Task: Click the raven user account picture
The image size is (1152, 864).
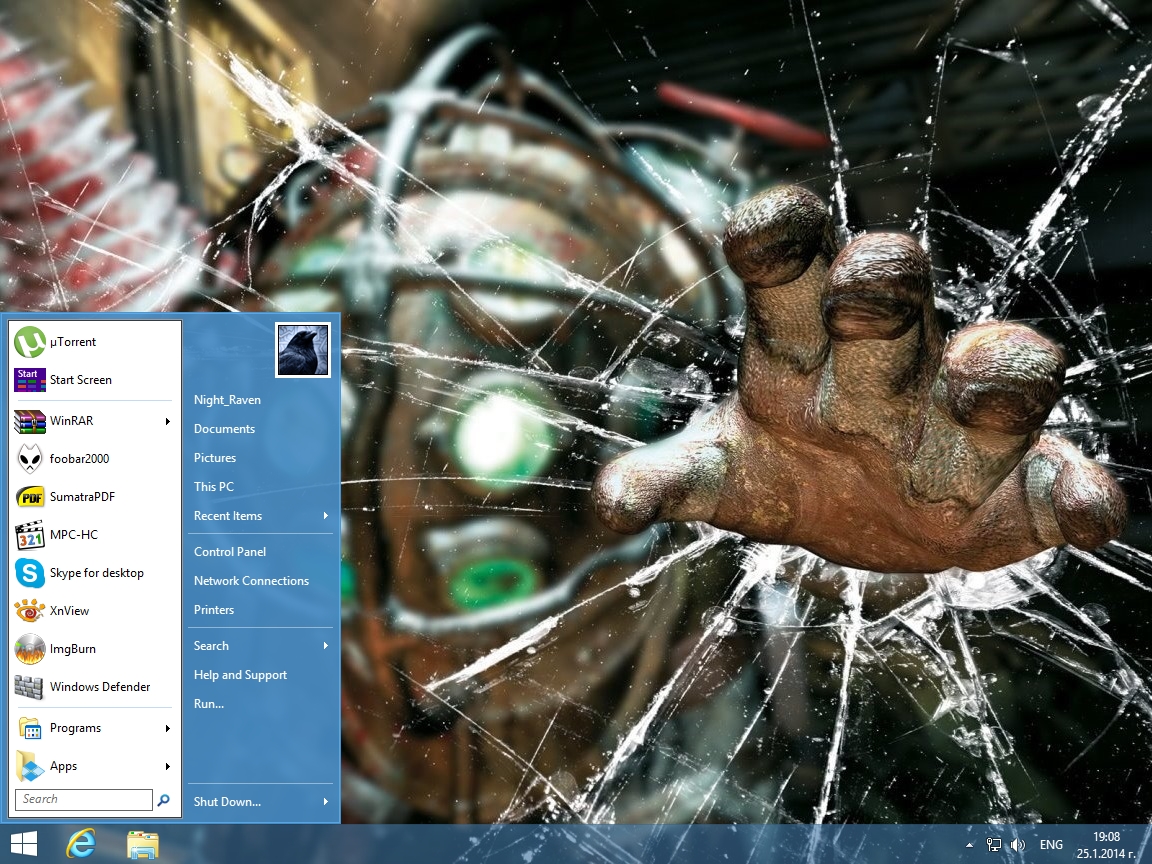Action: [x=303, y=350]
